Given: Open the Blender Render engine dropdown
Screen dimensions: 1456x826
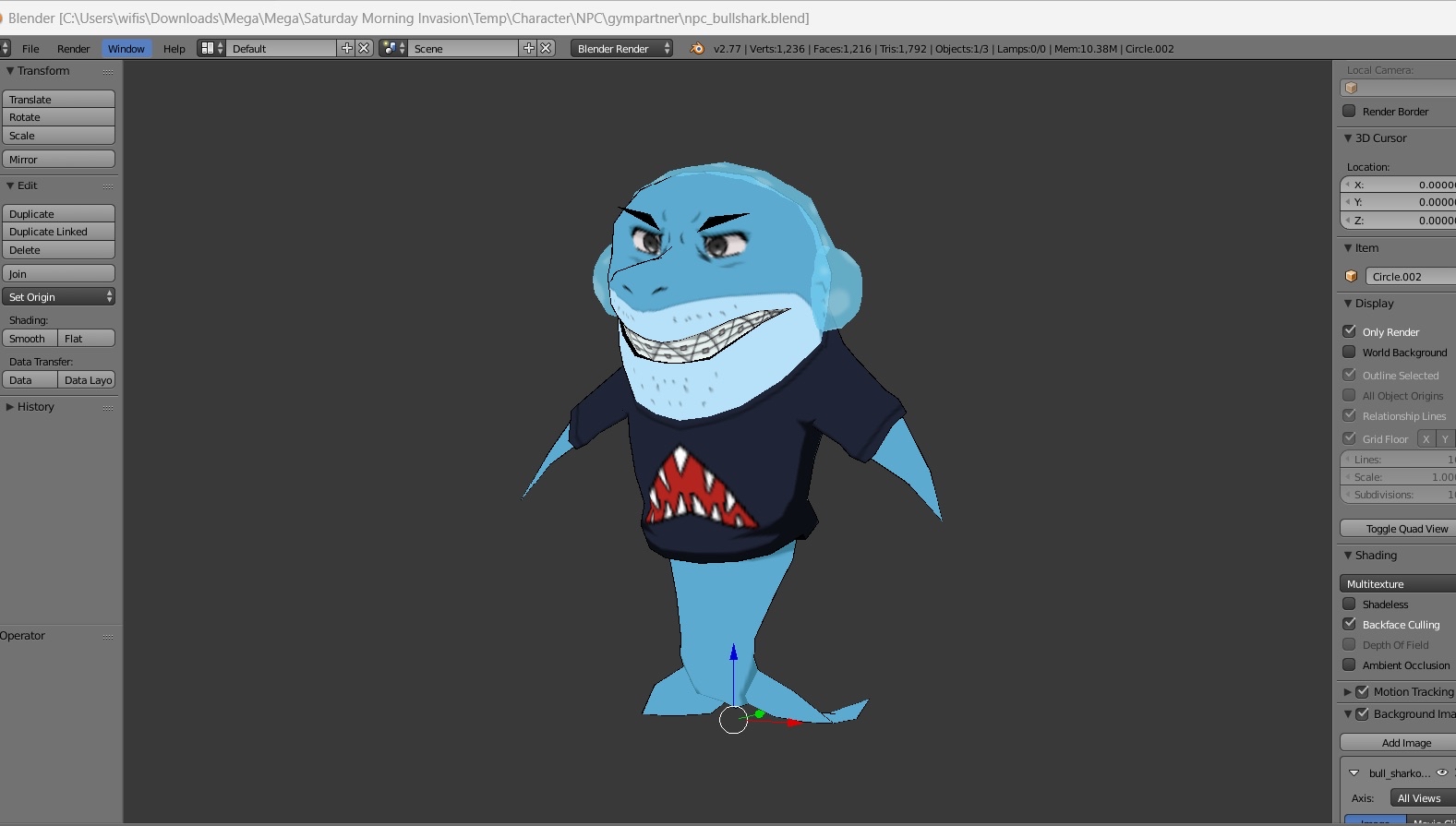Looking at the screenshot, I should (x=621, y=48).
